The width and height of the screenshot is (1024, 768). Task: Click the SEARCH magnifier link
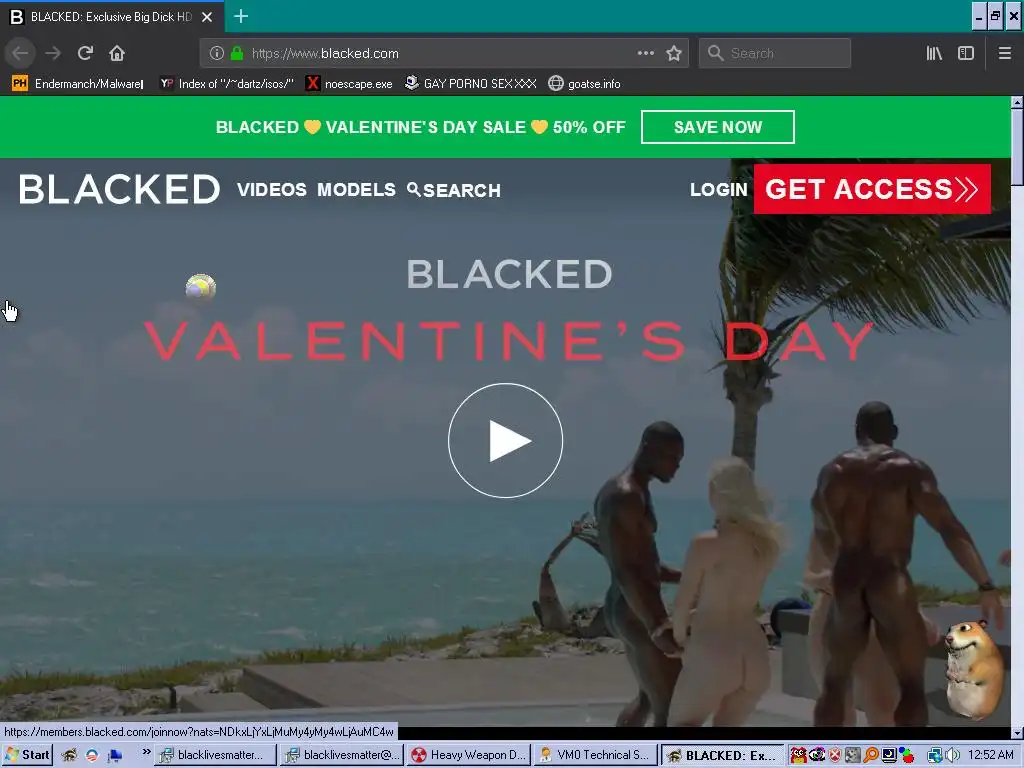click(454, 190)
